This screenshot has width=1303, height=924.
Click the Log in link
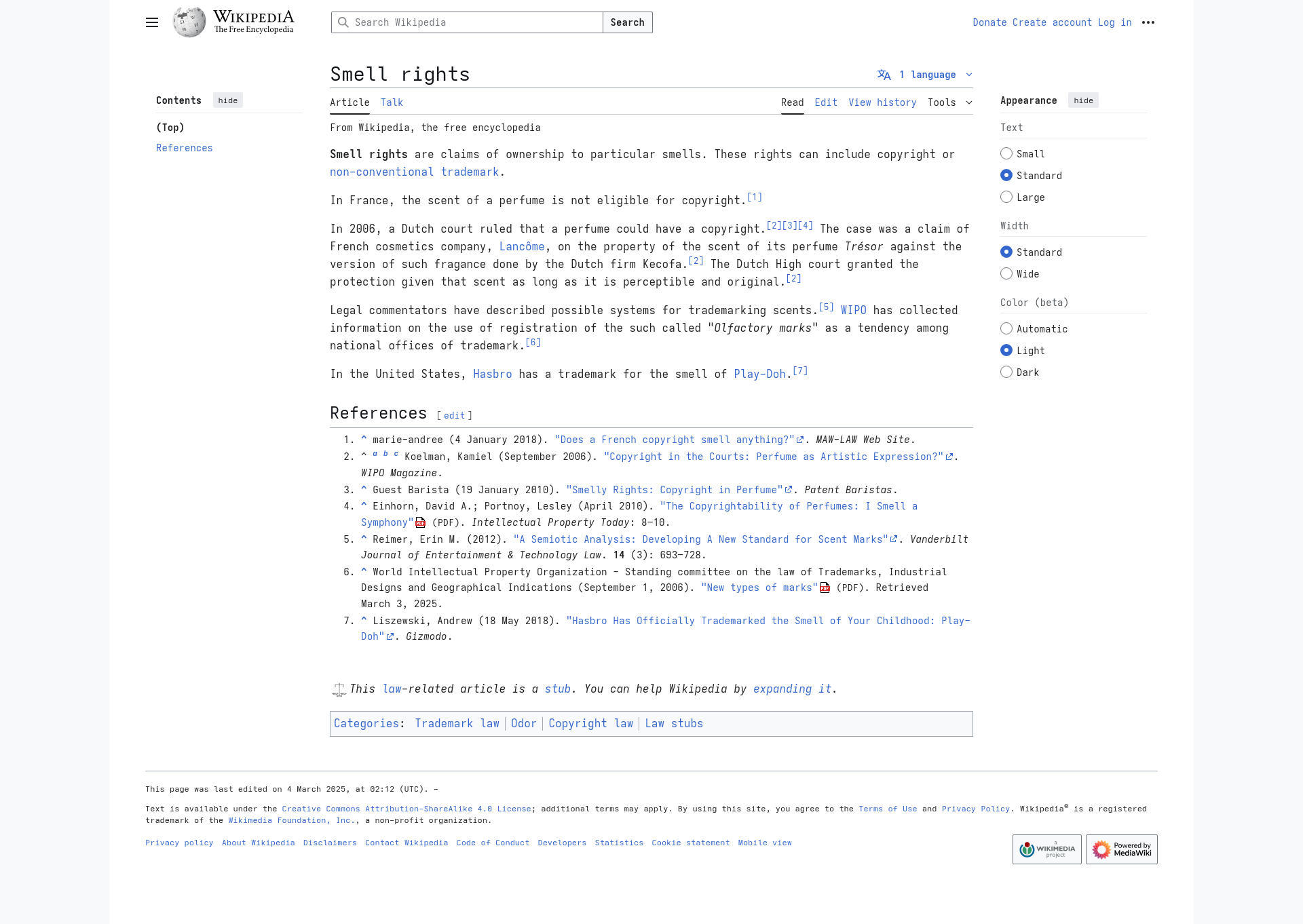(1114, 22)
